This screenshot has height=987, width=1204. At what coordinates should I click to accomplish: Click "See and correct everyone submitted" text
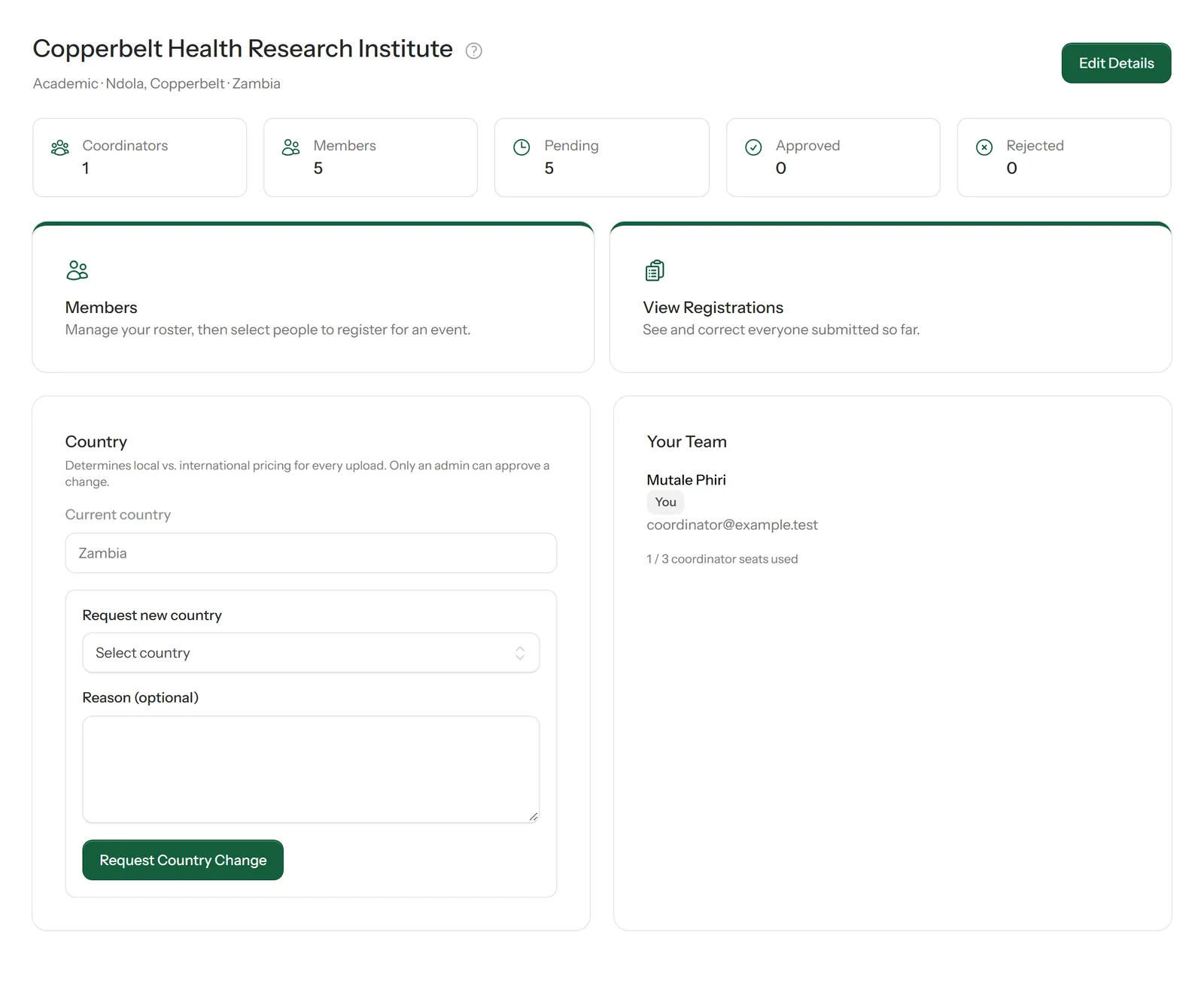[781, 330]
